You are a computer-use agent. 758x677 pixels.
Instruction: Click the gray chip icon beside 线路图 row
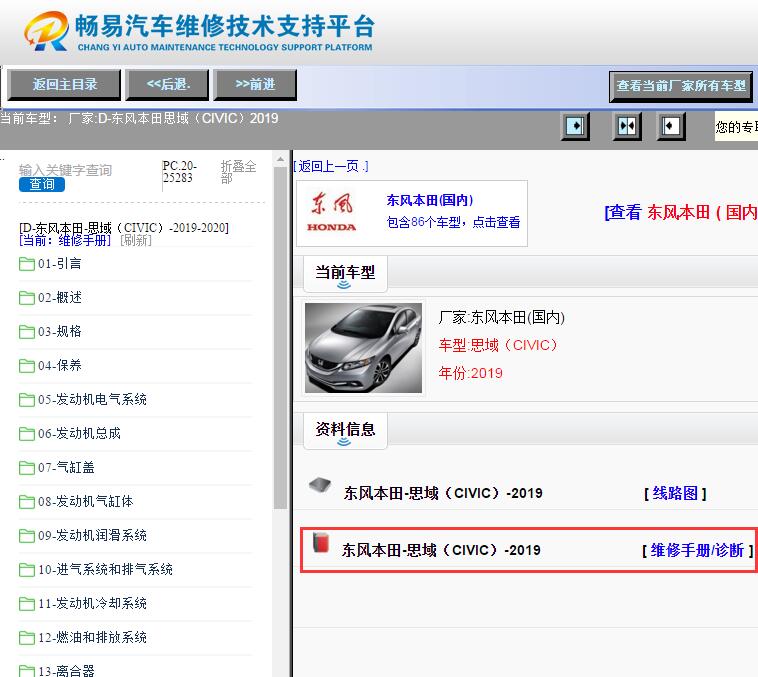pos(320,485)
